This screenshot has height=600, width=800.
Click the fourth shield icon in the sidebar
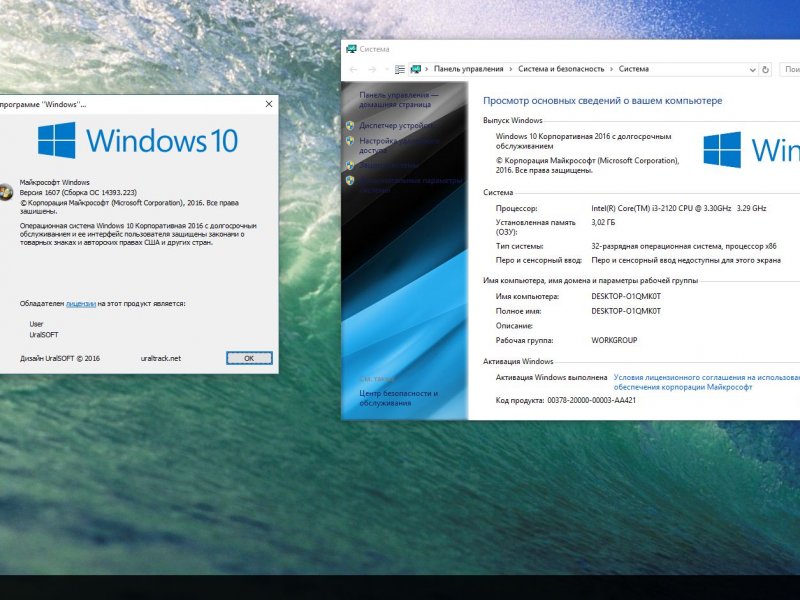click(x=350, y=180)
